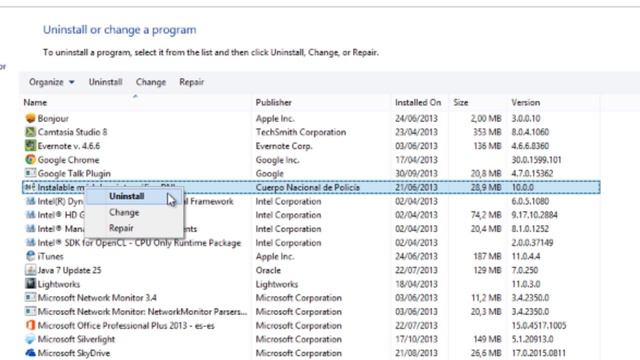Screen dimensions: 640x360
Task: Click version 15.0.4517.1005 cell
Action: pos(538,325)
